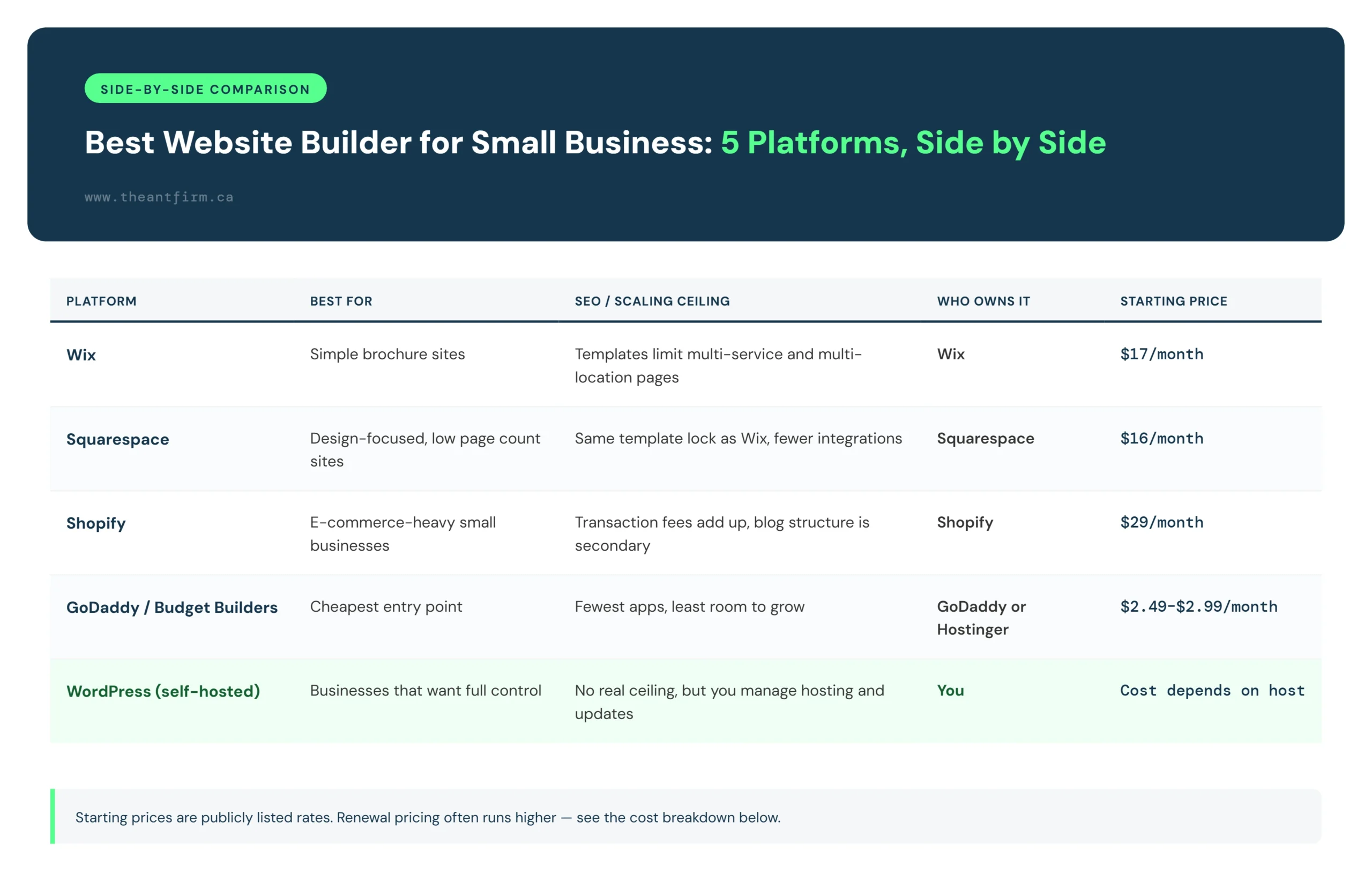Click 'Design-focused, low page count sites'
The image size is (1372, 881).
coord(425,450)
